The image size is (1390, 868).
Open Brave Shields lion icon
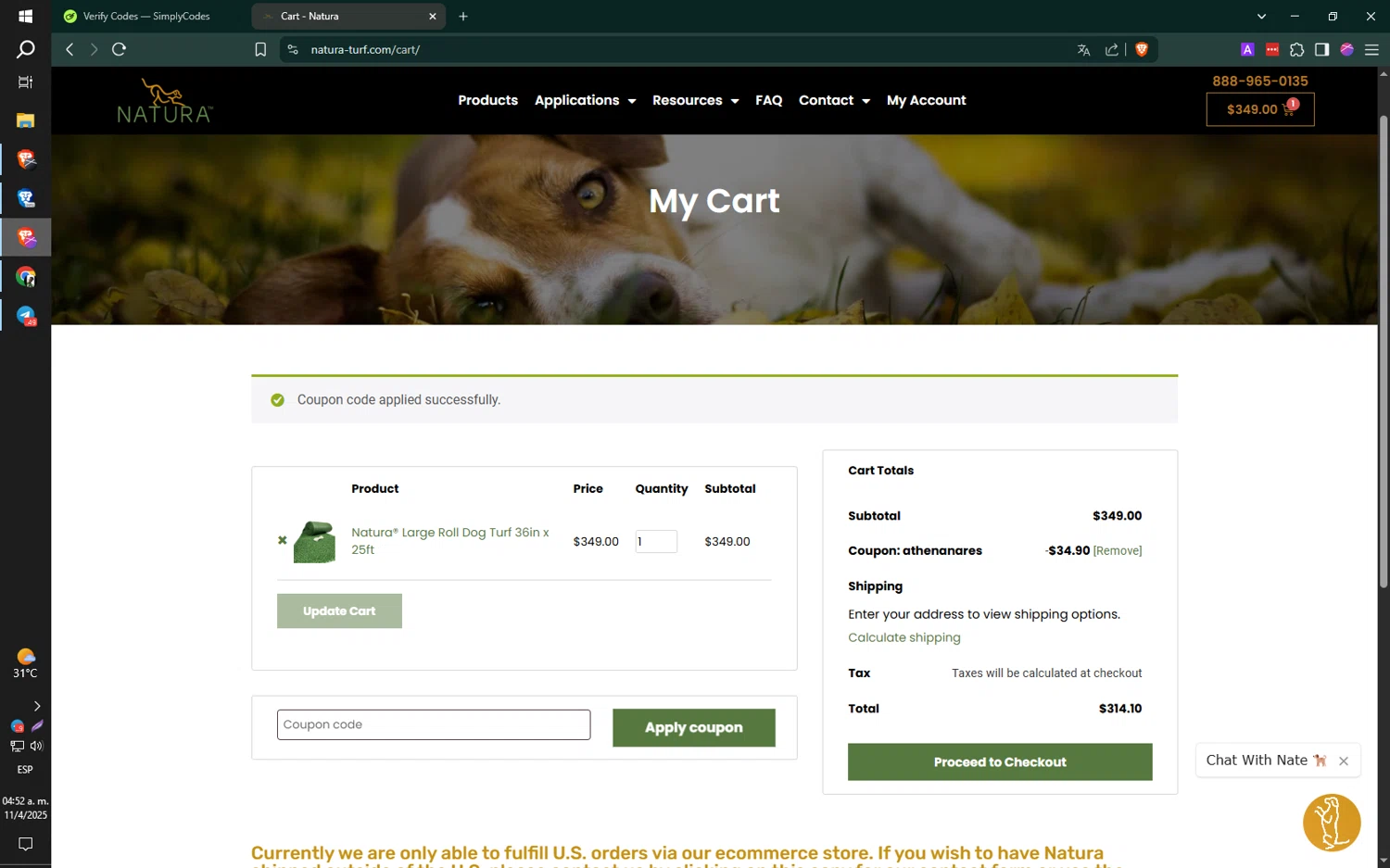[x=1142, y=50]
